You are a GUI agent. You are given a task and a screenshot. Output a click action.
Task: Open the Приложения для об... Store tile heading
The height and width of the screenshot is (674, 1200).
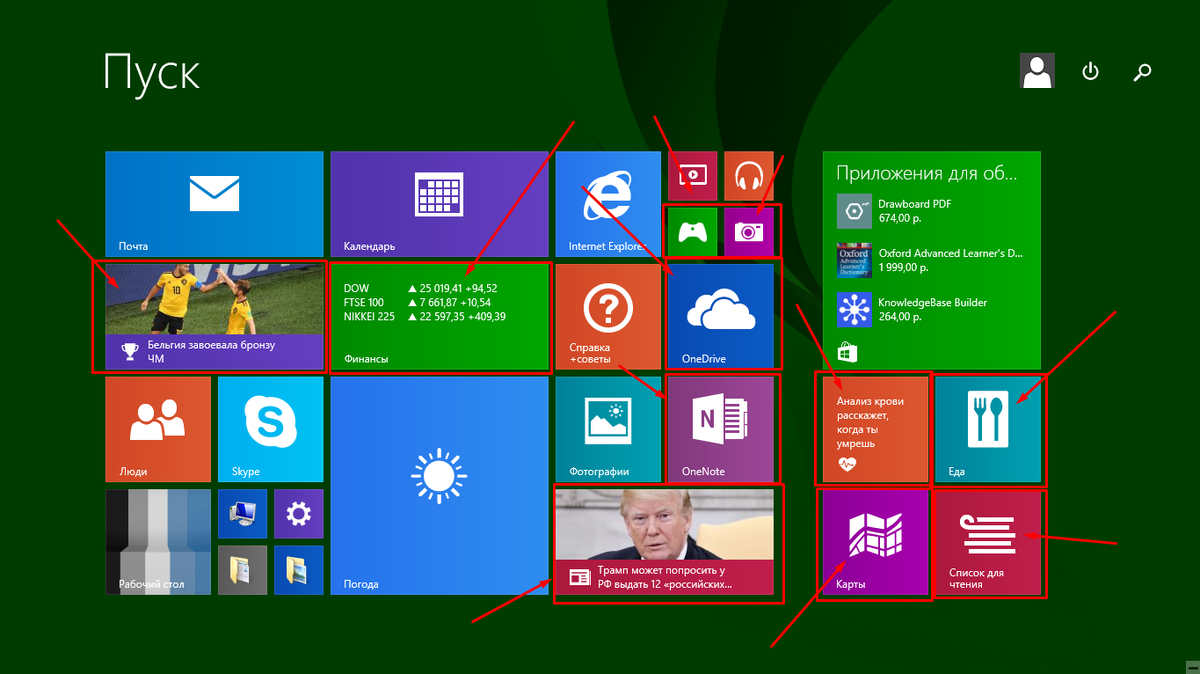928,172
